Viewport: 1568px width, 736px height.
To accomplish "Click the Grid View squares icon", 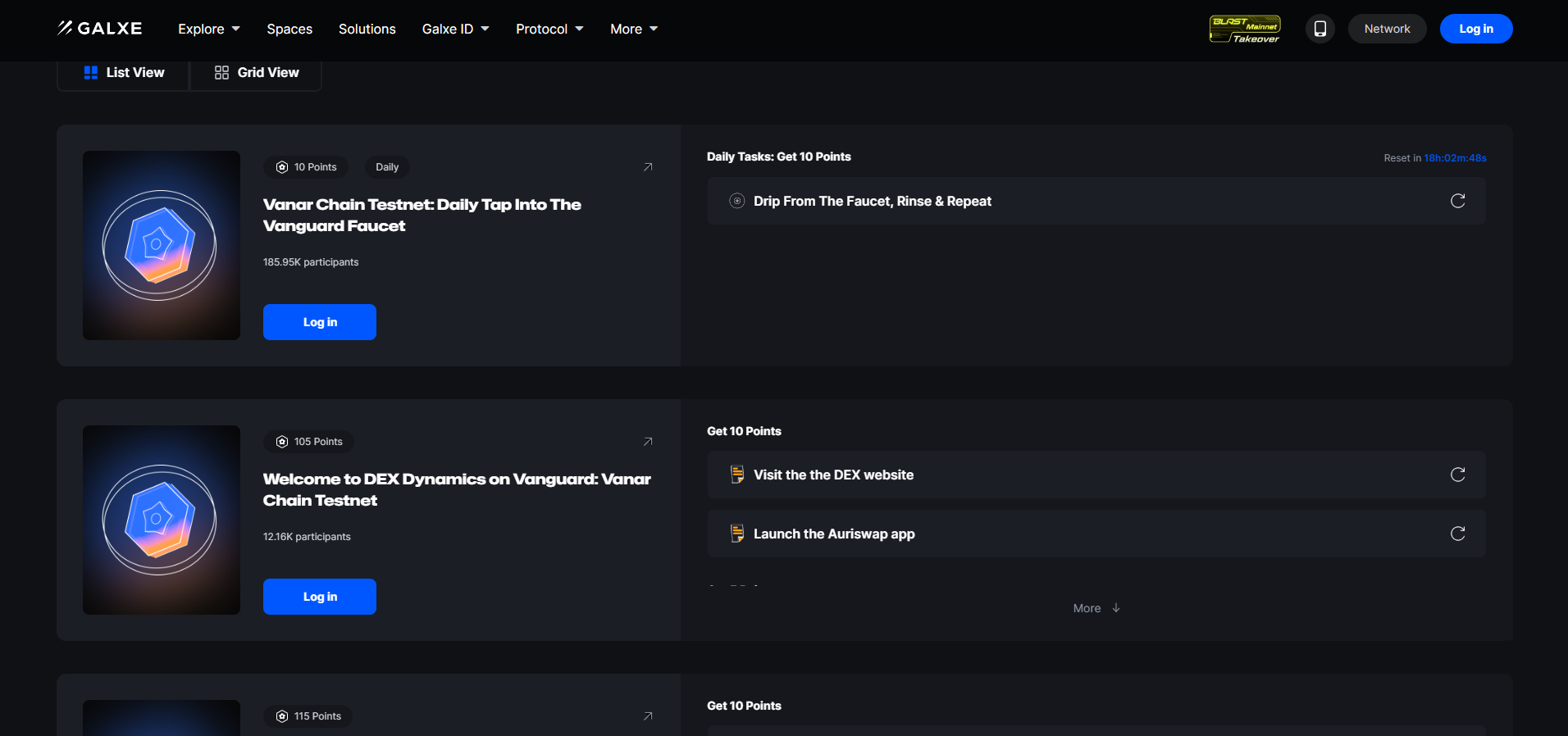I will pos(221,73).
